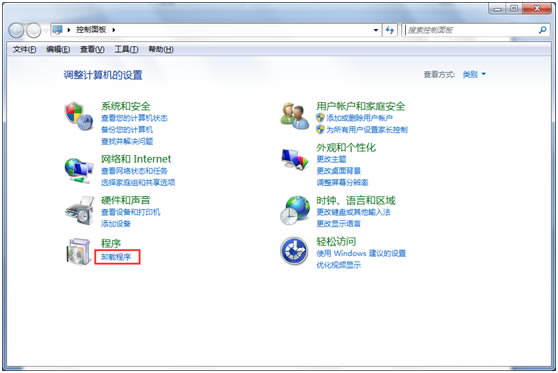The width and height of the screenshot is (558, 373).
Task: Open the 用户帐户和家庭安全 people icon
Action: [x=294, y=116]
